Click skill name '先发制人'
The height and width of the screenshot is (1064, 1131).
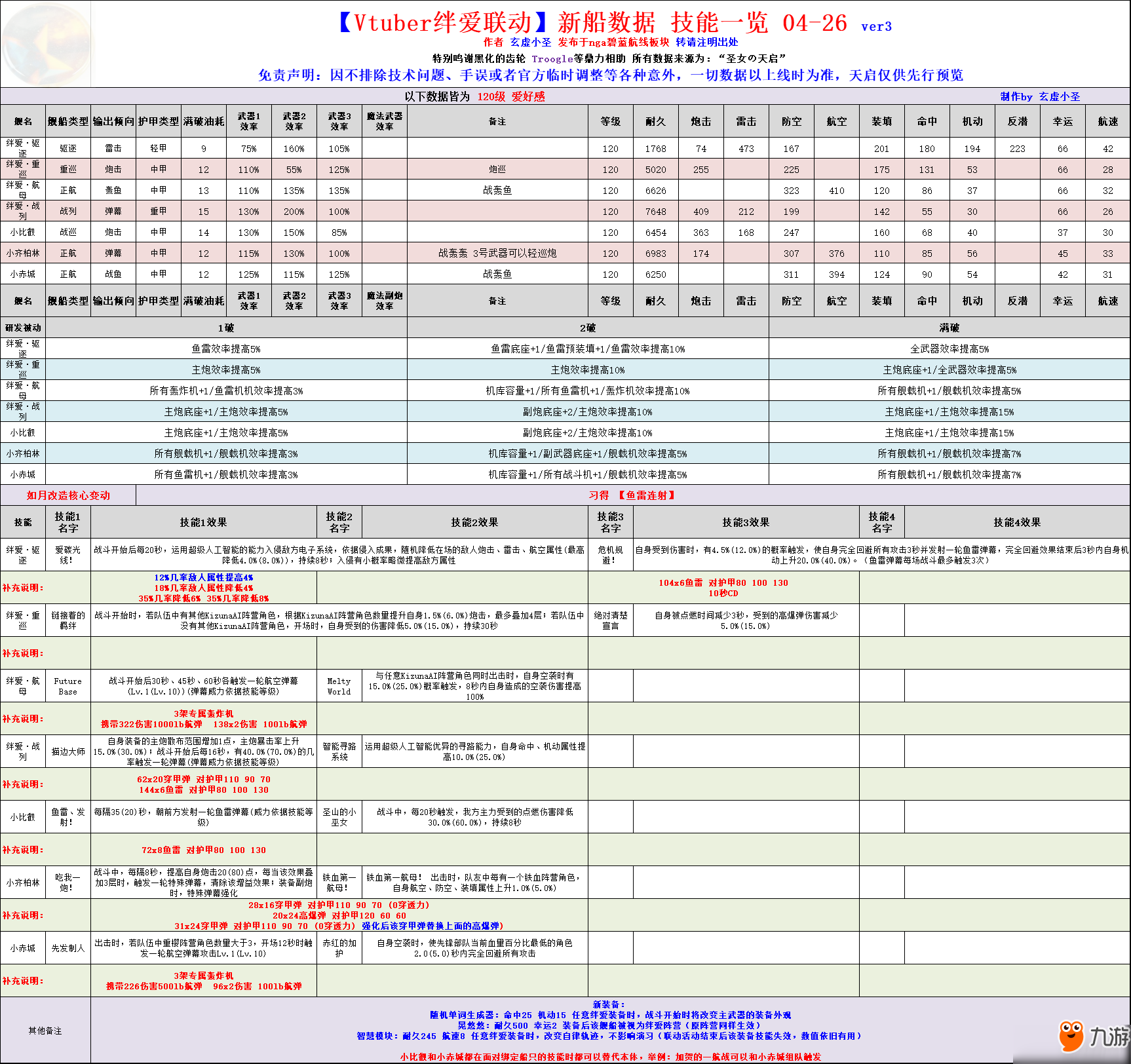click(68, 948)
